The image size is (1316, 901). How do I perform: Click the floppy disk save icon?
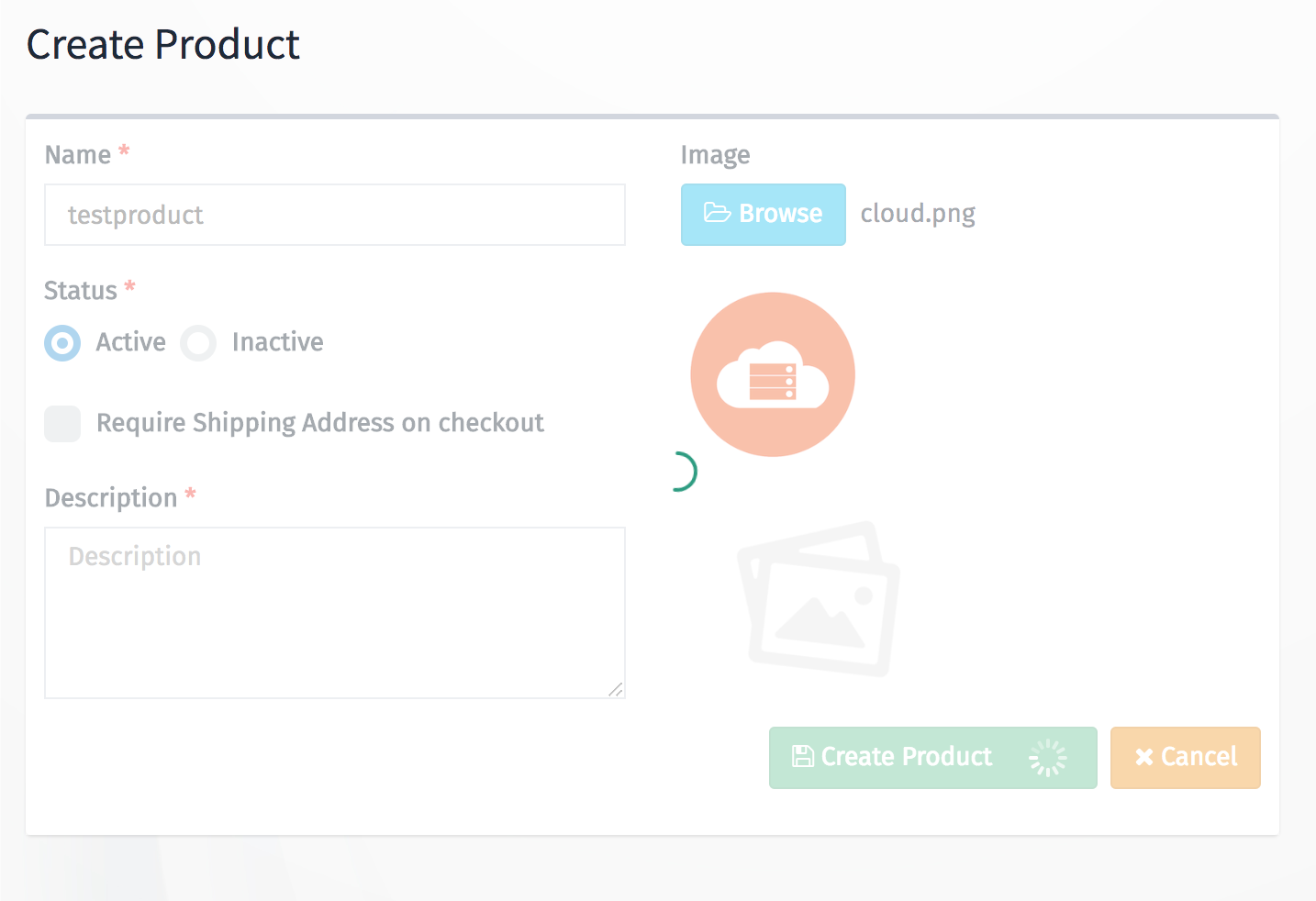click(x=803, y=756)
